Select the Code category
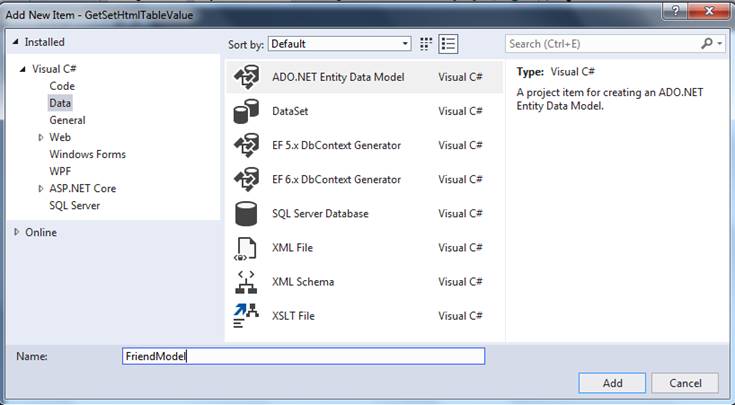Screen dimensions: 735x405 pos(62,86)
